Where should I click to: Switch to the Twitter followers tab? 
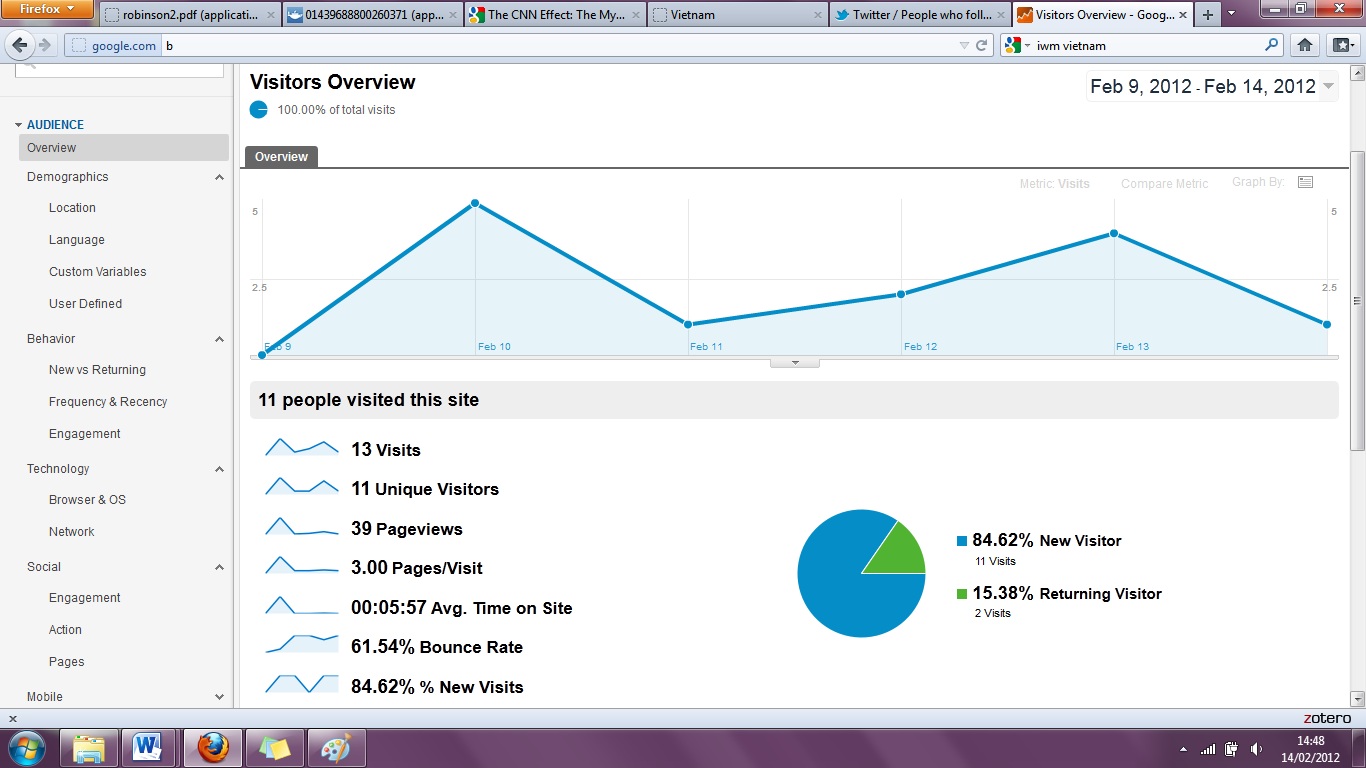920,15
